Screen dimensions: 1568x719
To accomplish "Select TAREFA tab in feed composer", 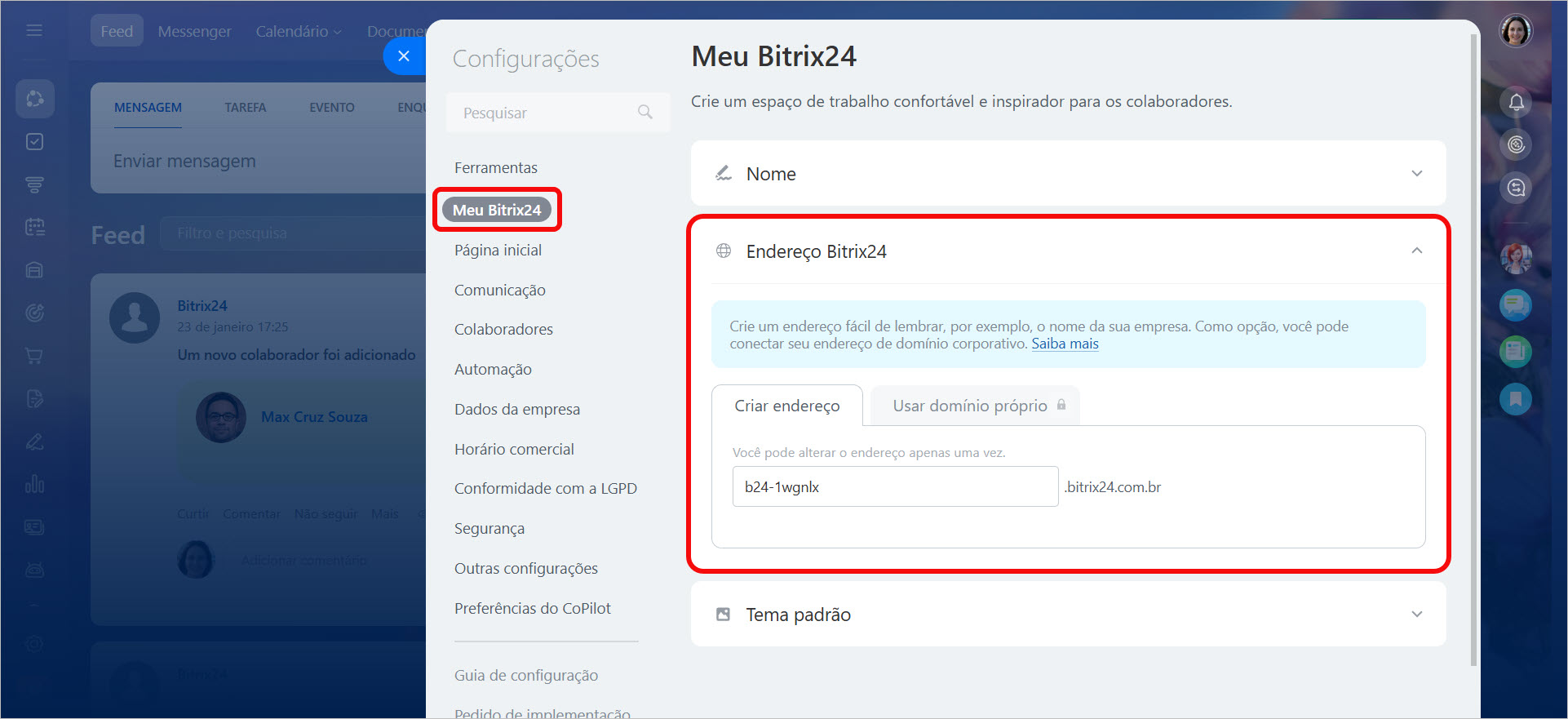I will point(246,107).
